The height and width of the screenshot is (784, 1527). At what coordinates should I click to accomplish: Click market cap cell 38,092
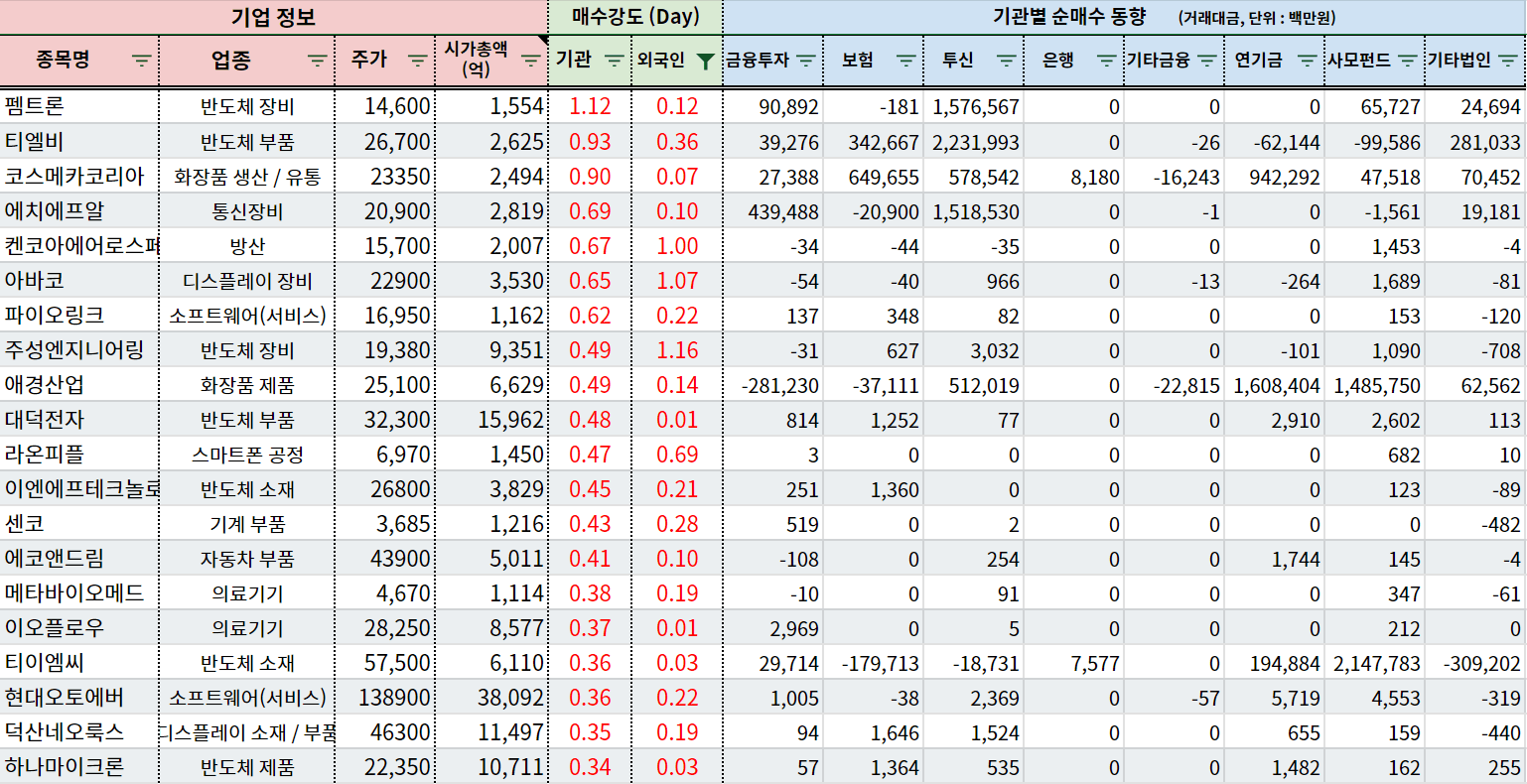(x=491, y=698)
